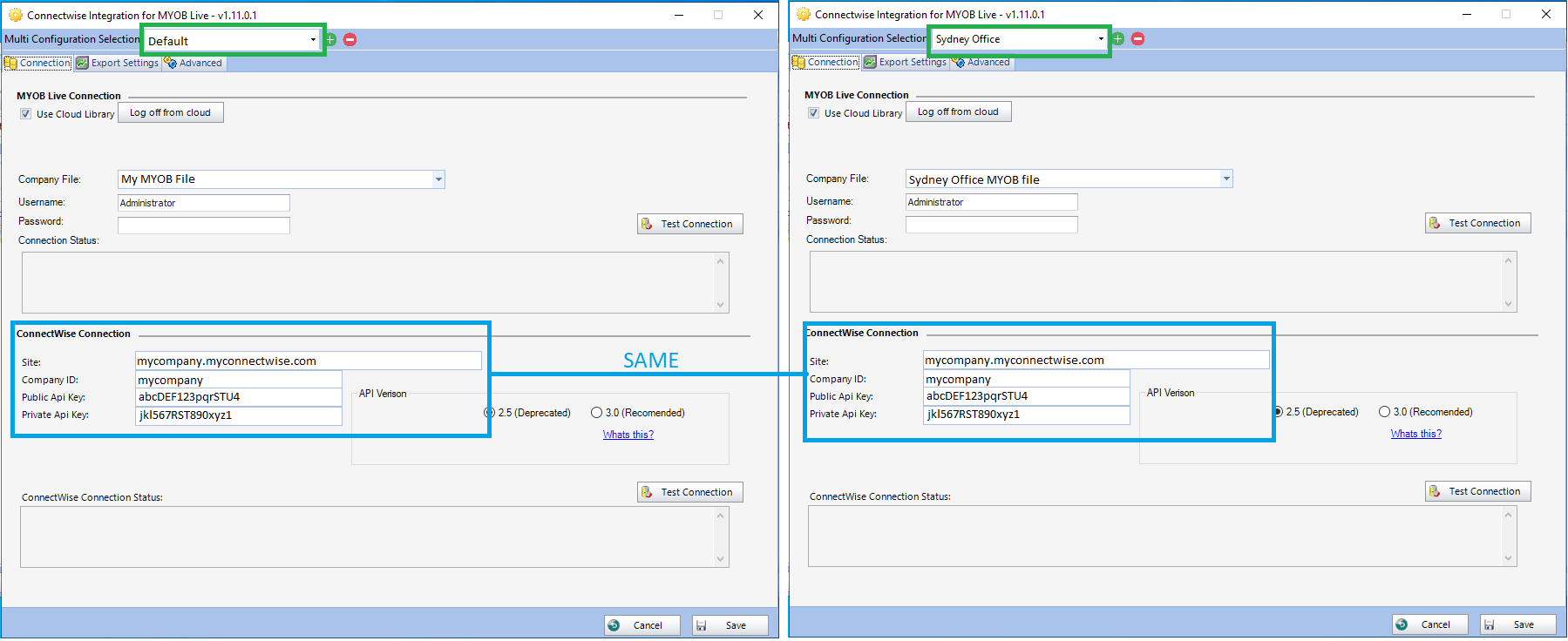Image resolution: width=1568 pixels, height=641 pixels.
Task: Click scroll-up arrow of left Connection Status box
Action: (721, 261)
